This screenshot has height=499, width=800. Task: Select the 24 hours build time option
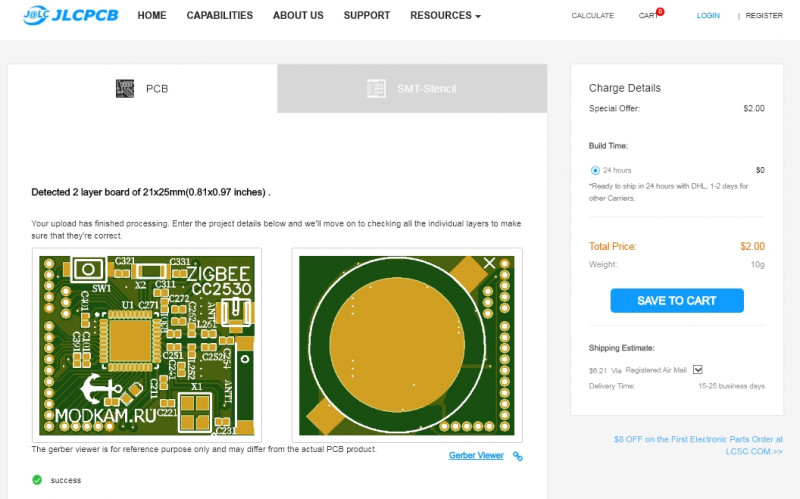click(x=596, y=170)
